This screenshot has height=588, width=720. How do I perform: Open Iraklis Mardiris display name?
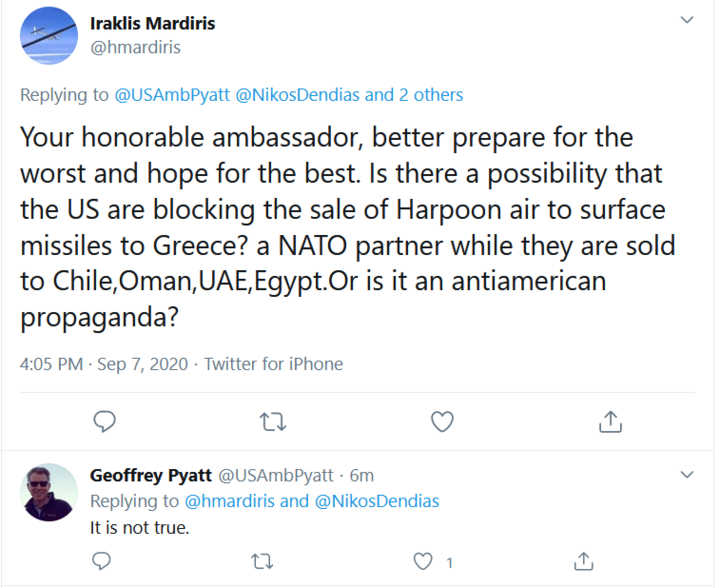(152, 23)
